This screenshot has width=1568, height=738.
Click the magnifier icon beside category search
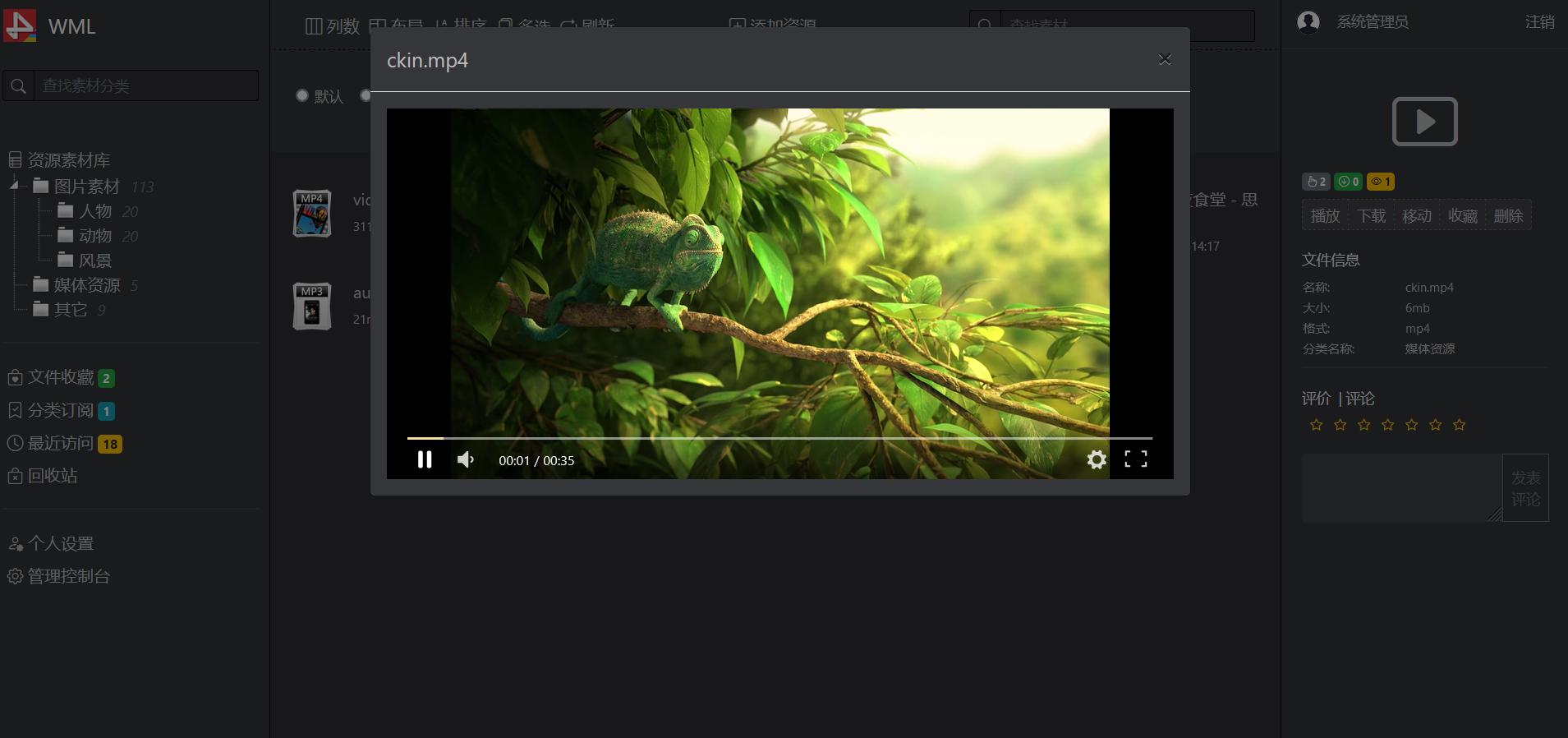pyautogui.click(x=18, y=85)
